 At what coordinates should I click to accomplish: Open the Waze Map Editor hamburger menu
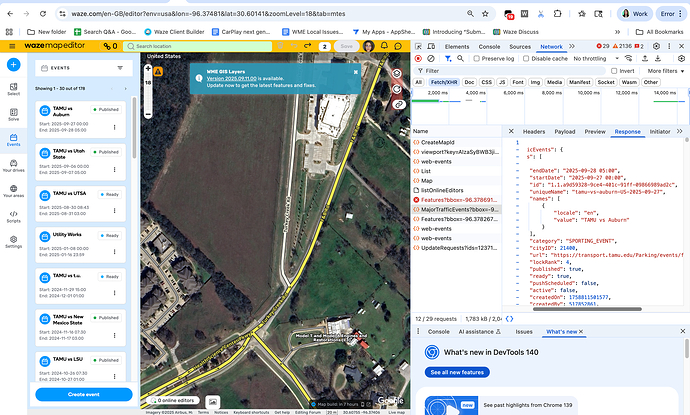[x=12, y=46]
